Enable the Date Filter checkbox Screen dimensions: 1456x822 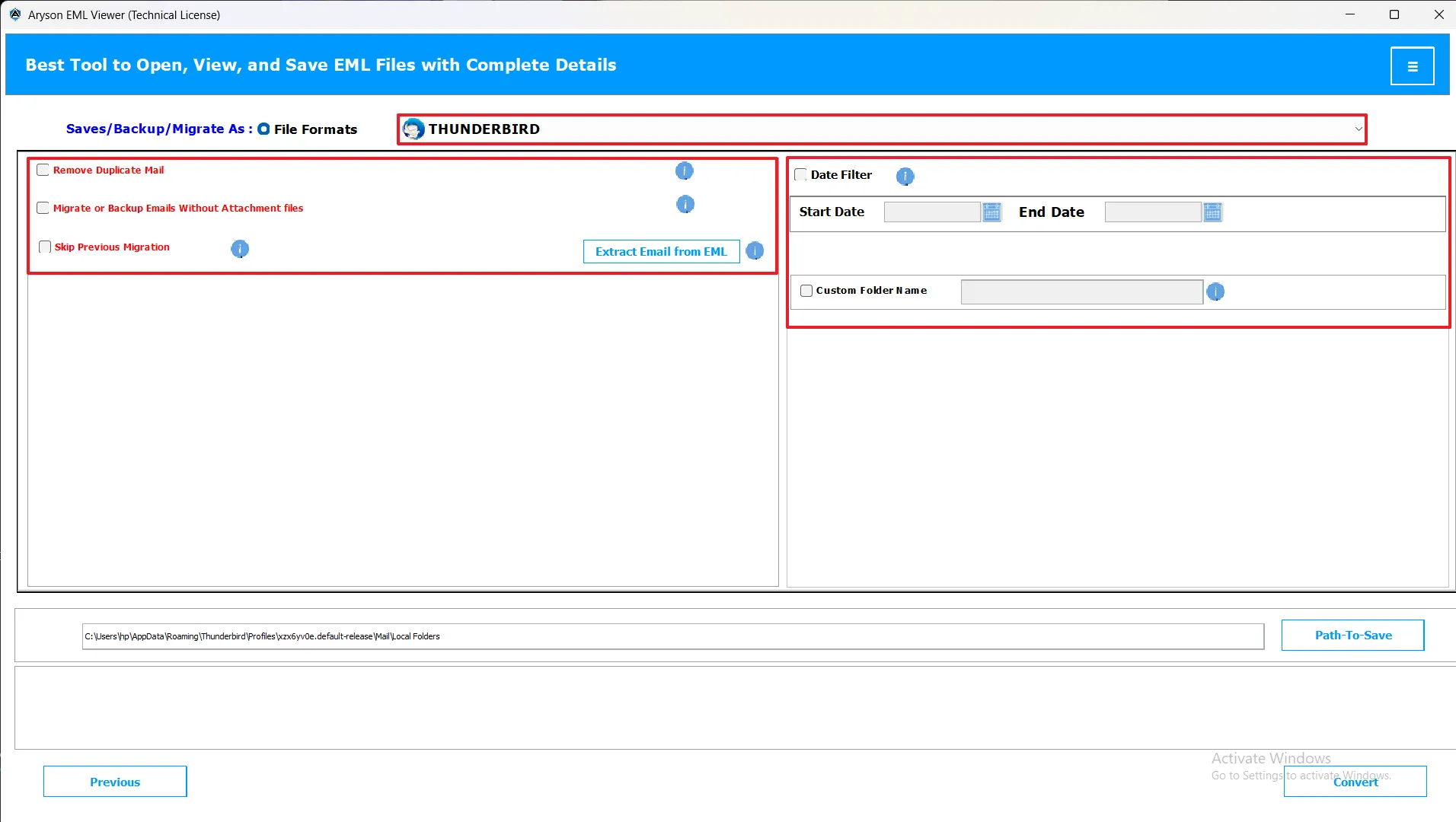[801, 175]
